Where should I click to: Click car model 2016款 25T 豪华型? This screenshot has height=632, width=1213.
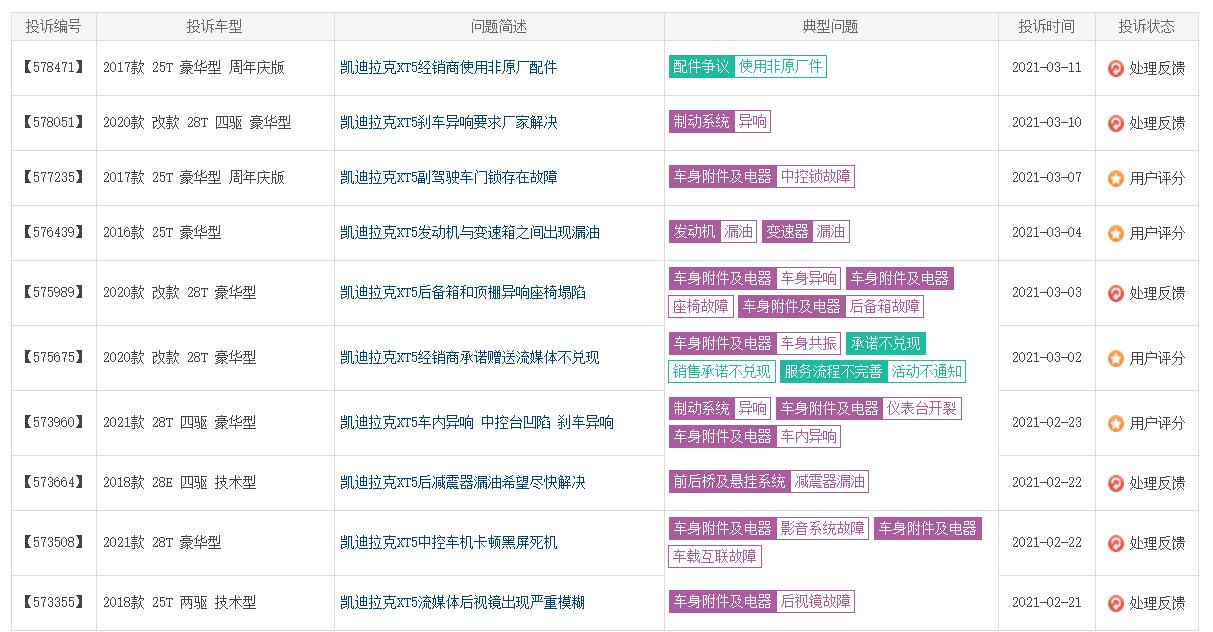[x=162, y=232]
